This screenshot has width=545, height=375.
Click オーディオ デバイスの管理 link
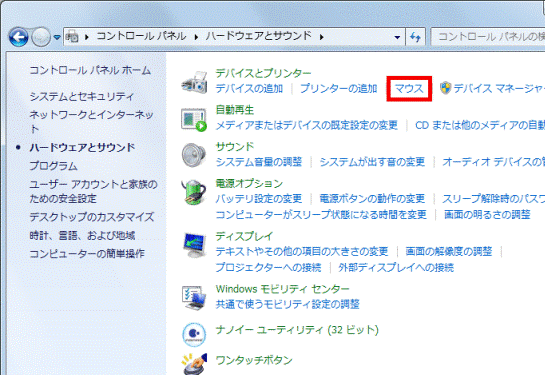point(494,162)
